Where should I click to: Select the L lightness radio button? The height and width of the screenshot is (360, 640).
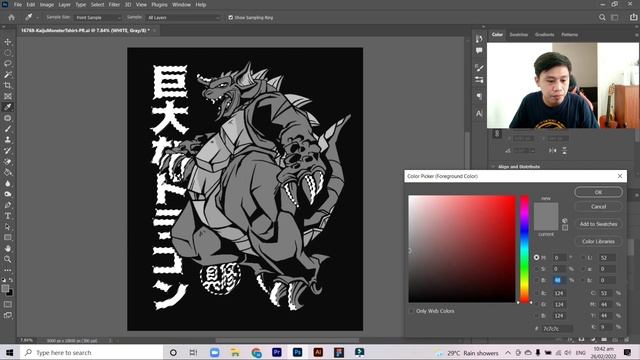pos(583,258)
